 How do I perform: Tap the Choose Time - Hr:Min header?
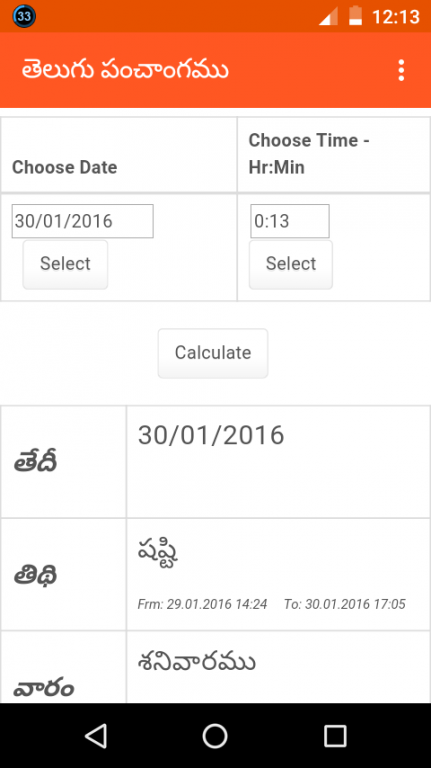pos(334,155)
